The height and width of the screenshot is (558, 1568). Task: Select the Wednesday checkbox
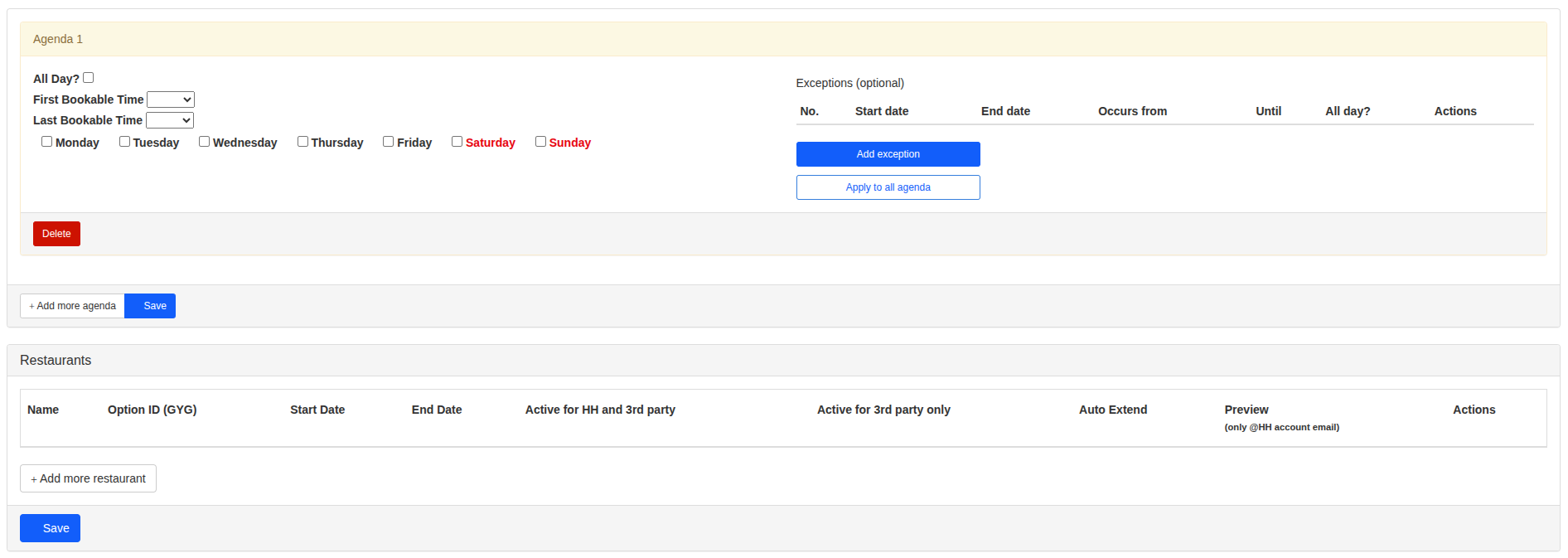coord(205,142)
